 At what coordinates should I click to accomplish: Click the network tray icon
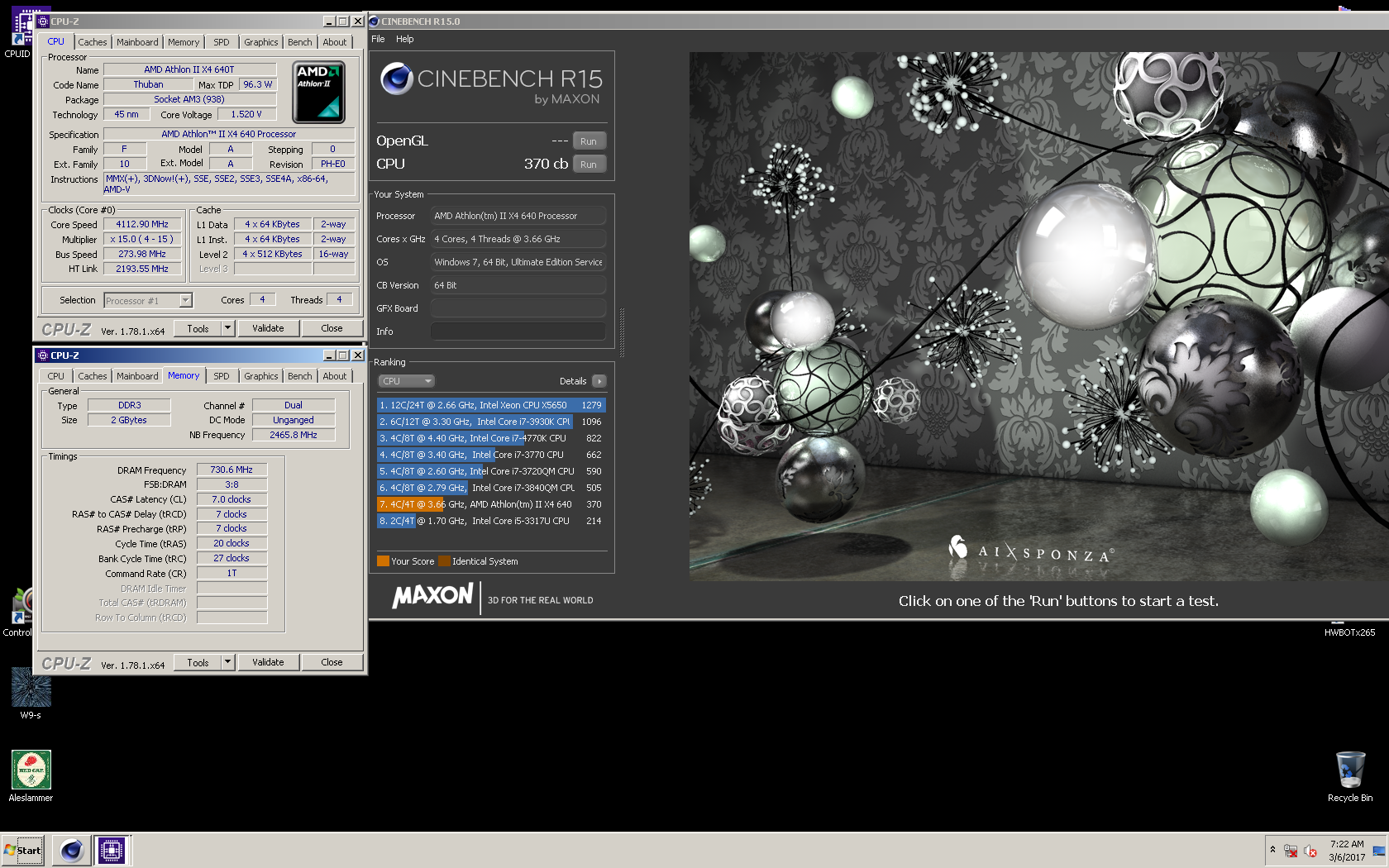click(x=1291, y=851)
